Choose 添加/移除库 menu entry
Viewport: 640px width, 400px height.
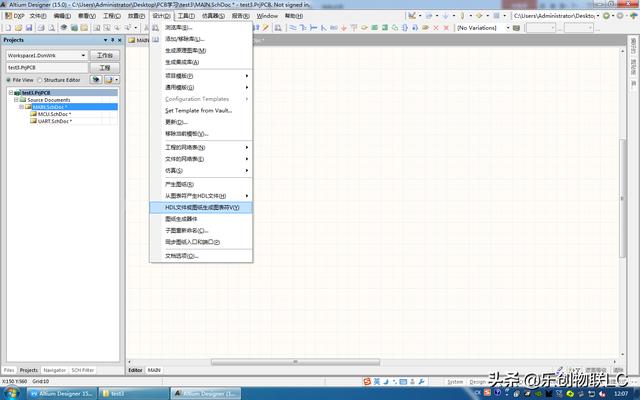(201, 39)
